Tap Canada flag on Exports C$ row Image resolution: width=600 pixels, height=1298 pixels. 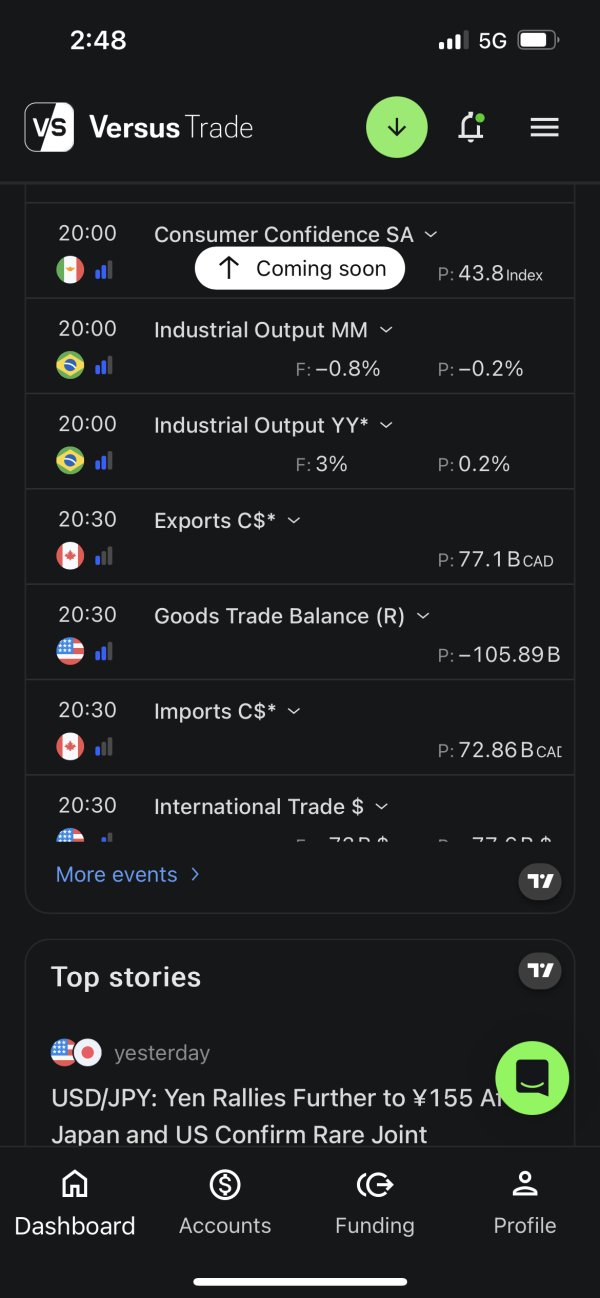click(x=70, y=556)
